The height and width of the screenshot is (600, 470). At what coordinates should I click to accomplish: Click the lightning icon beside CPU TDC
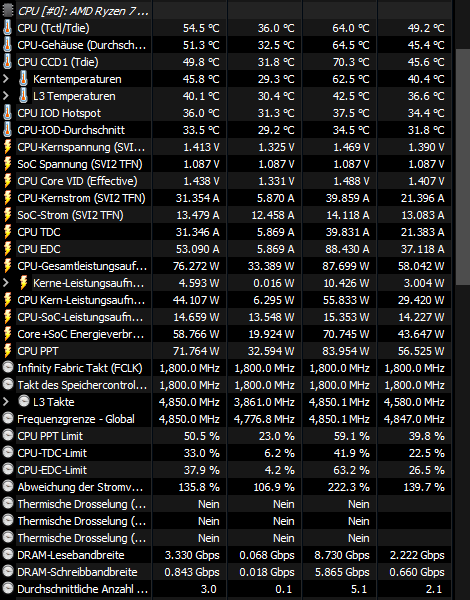[7, 232]
